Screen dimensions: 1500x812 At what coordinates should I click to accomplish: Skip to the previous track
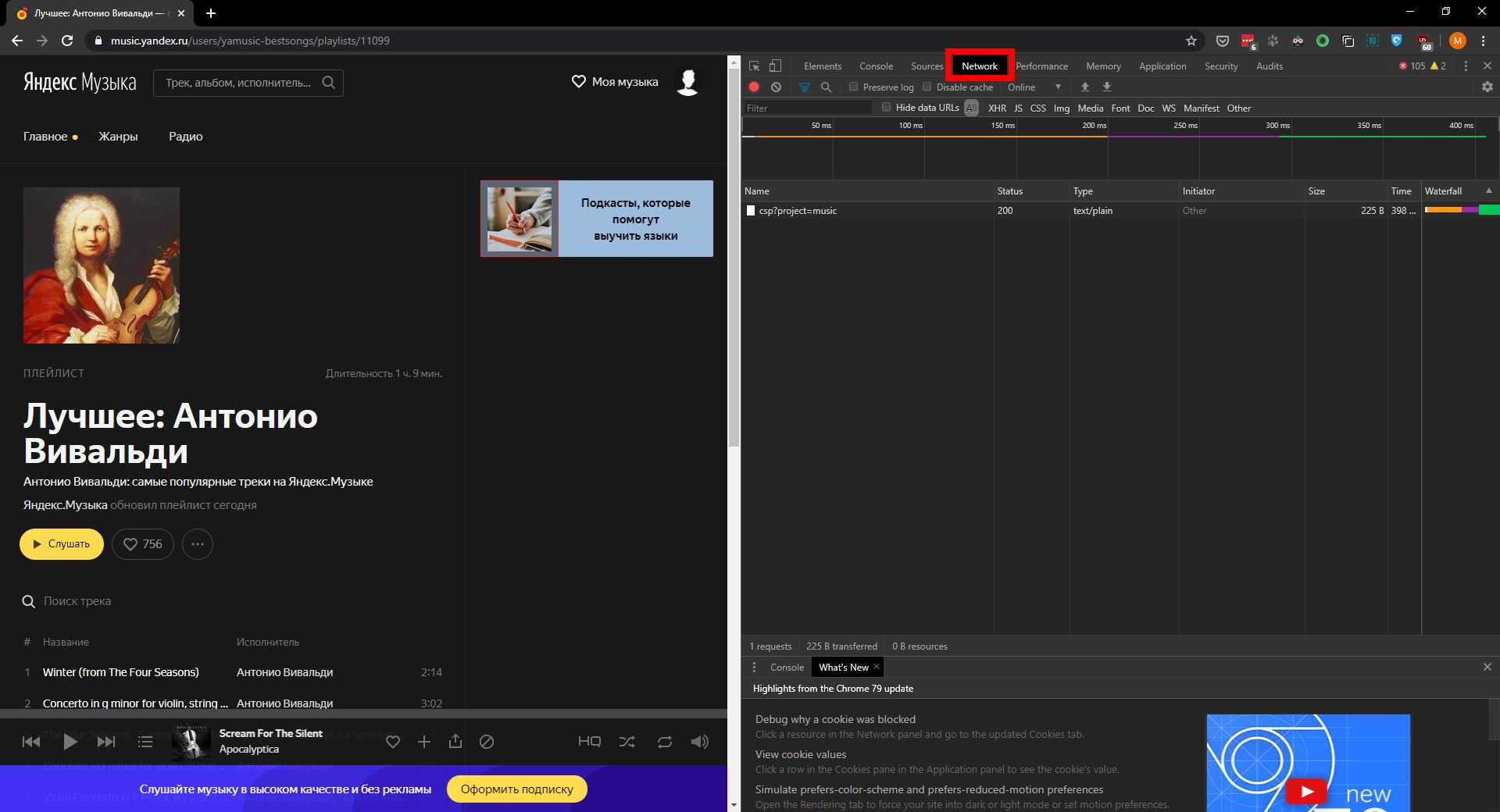click(x=31, y=742)
